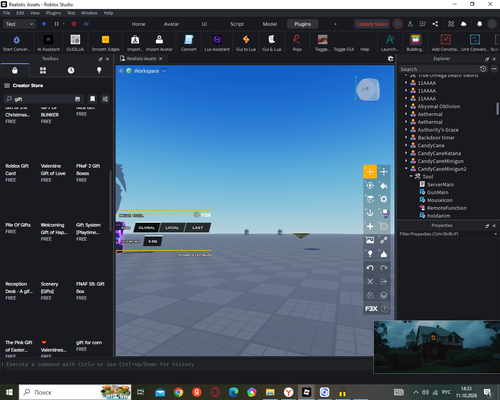500x400 pixels.
Task: Set F3X axes to LAST
Action: pyautogui.click(x=197, y=228)
